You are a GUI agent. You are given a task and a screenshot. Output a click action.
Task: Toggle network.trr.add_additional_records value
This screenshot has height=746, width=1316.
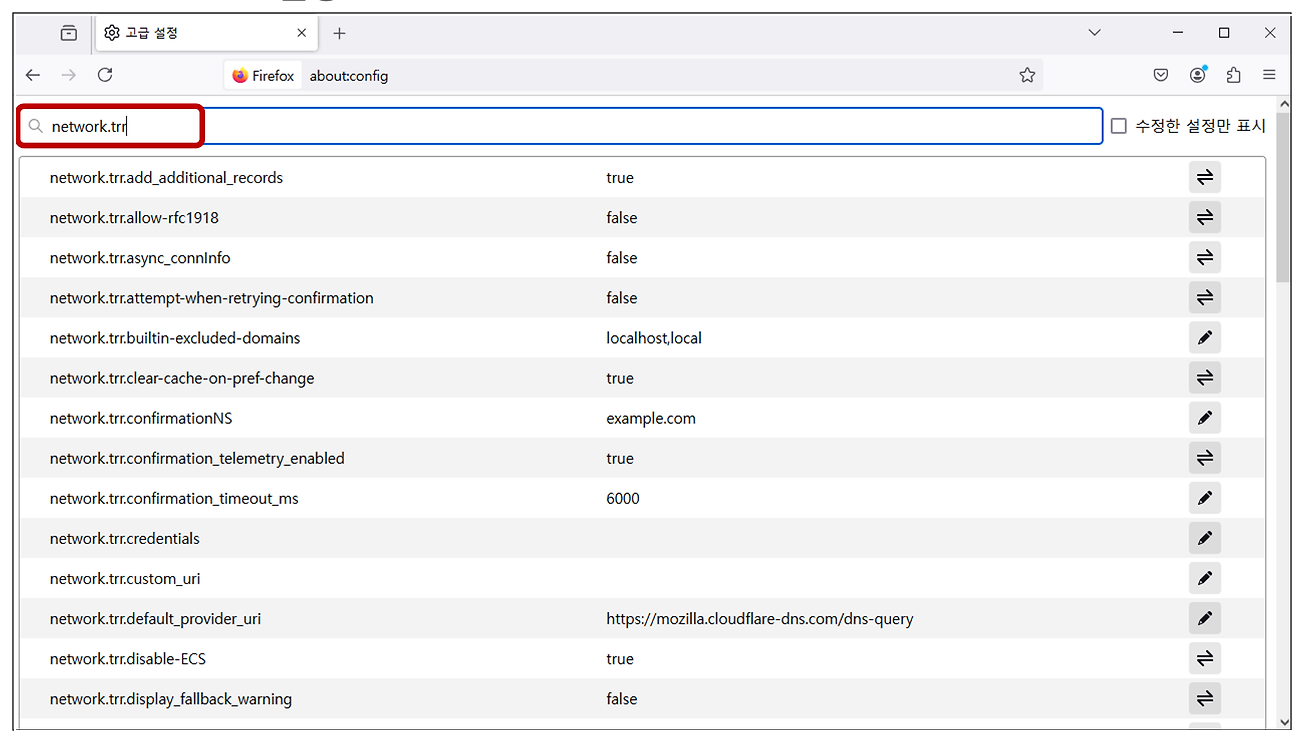point(1205,178)
